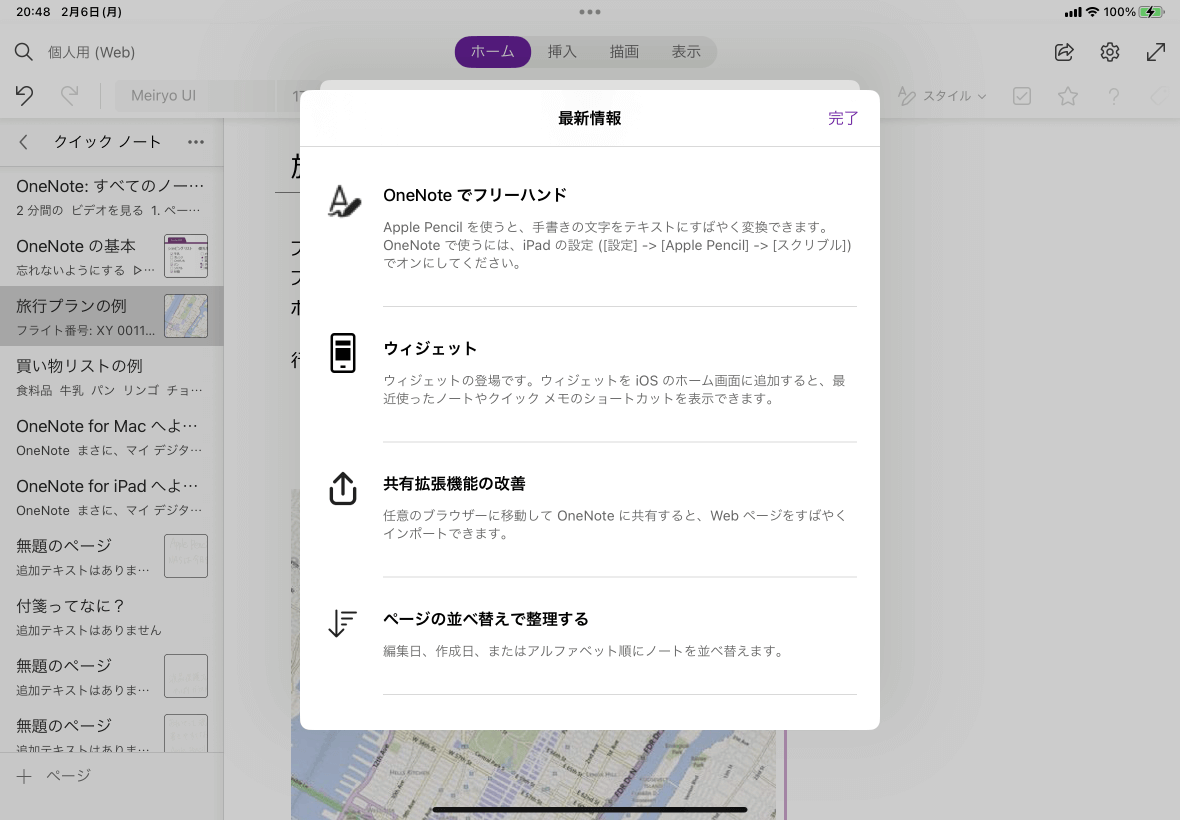Click the OneNote でフリーハンド heading
Image resolution: width=1180 pixels, height=820 pixels.
475,195
